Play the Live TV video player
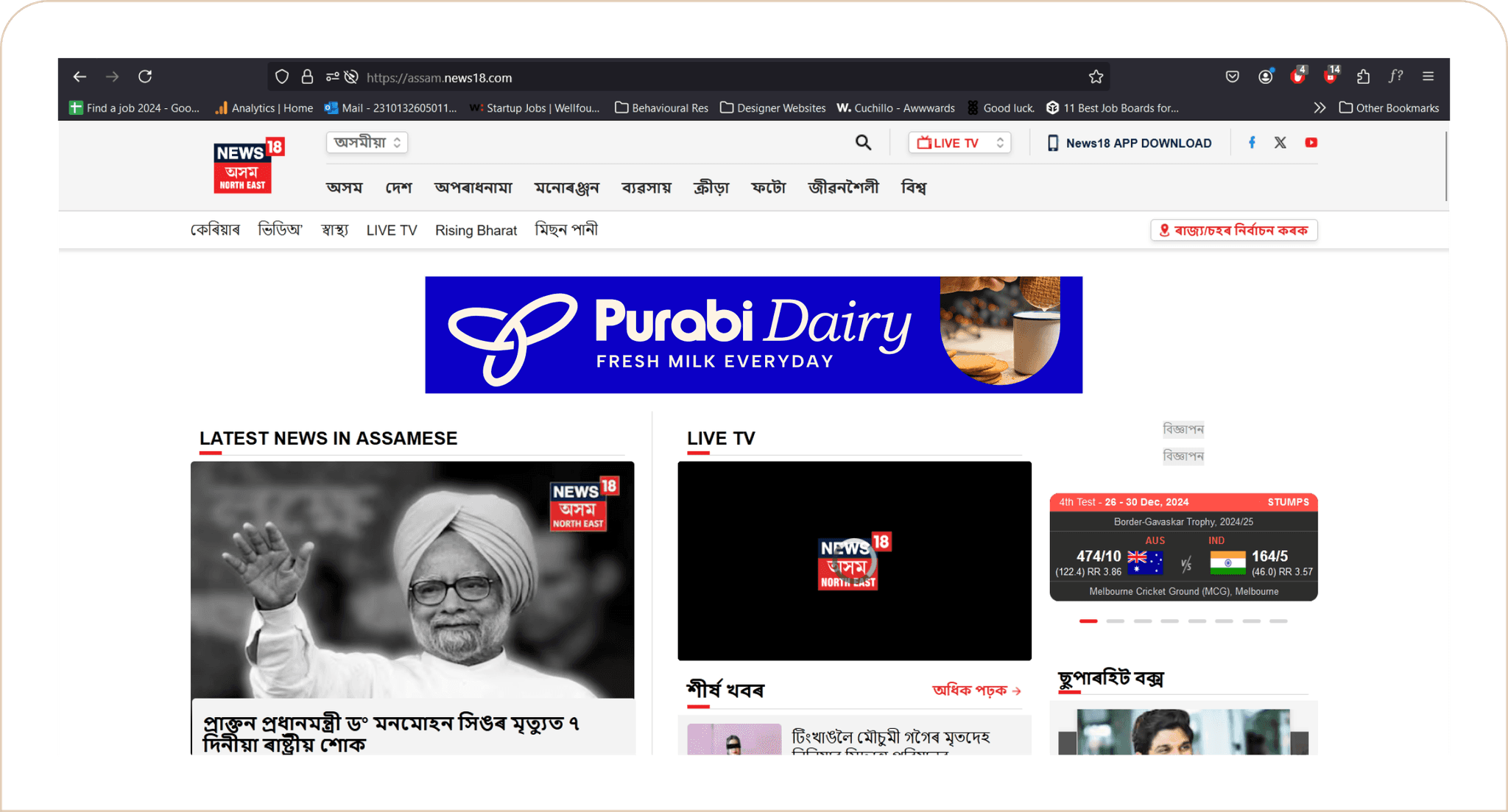The height and width of the screenshot is (812, 1508). pos(854,561)
